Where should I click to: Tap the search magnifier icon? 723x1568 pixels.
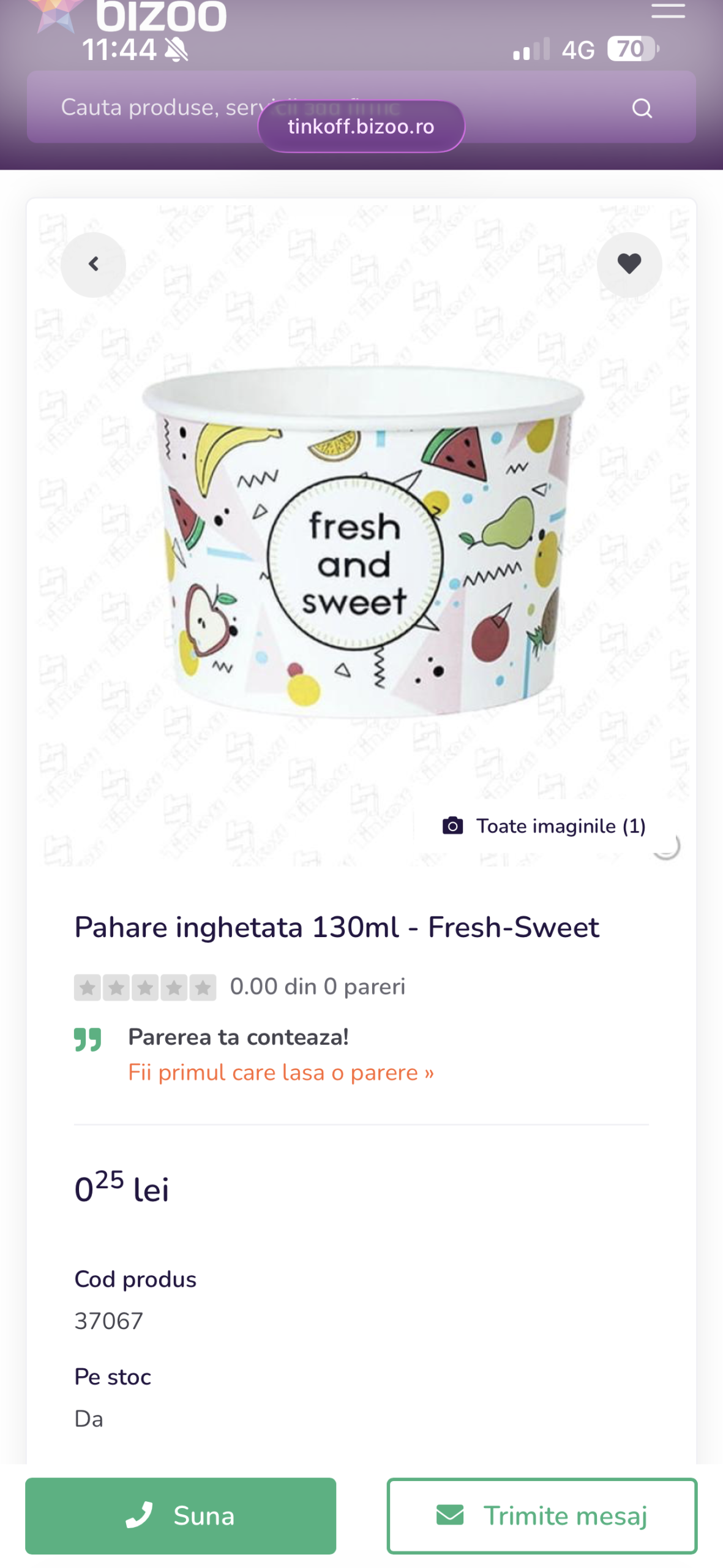pyautogui.click(x=642, y=108)
